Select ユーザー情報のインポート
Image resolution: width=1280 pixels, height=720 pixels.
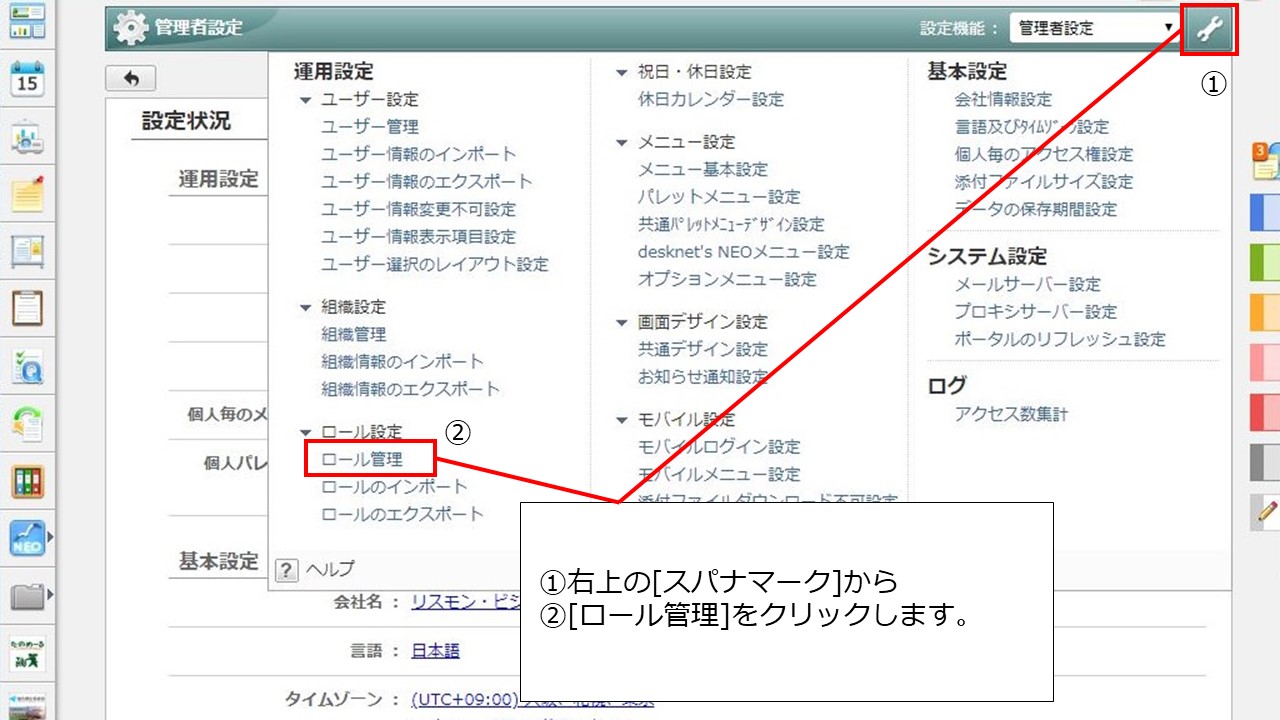click(x=419, y=154)
